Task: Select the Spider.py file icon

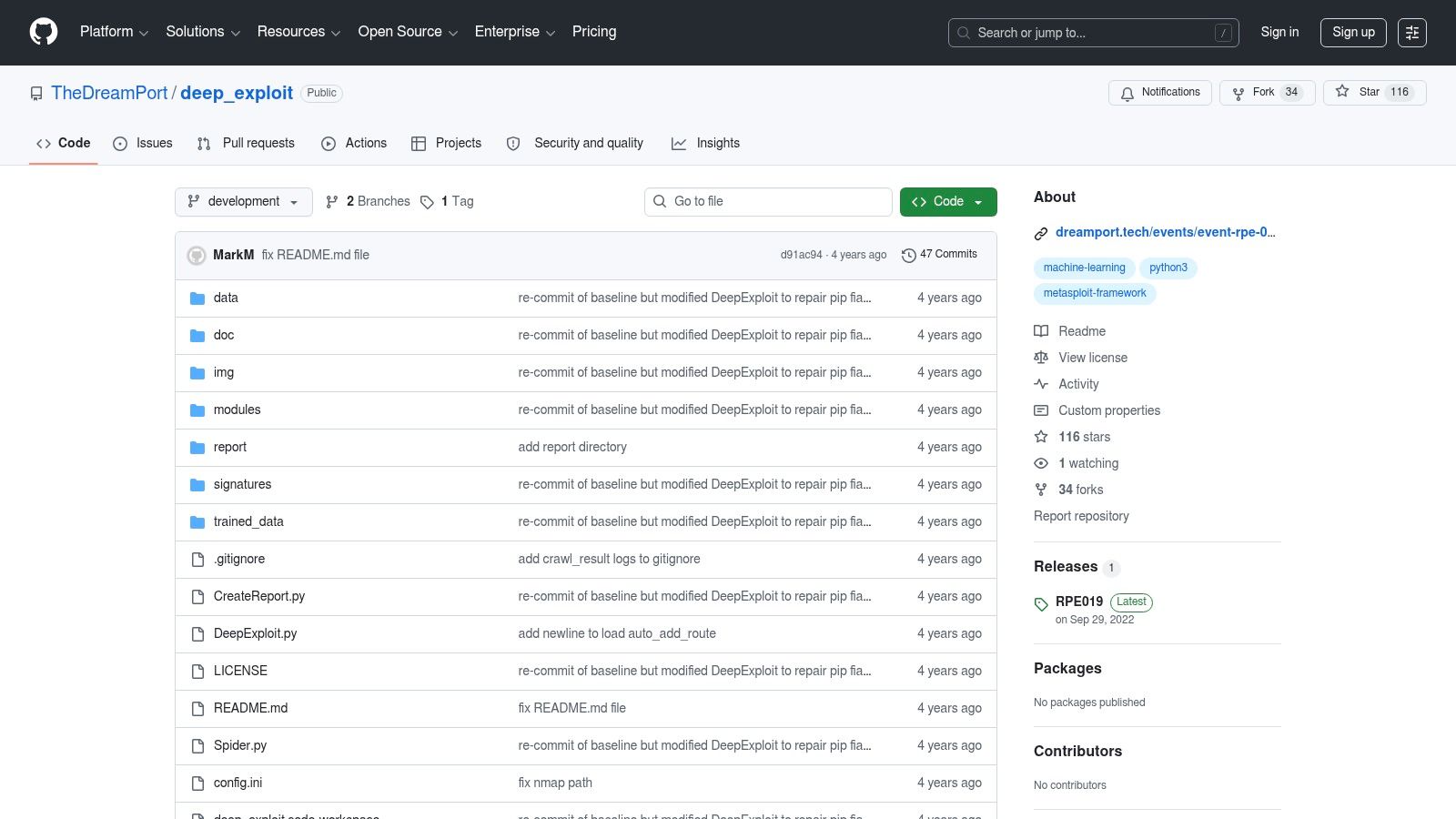Action: pyautogui.click(x=197, y=746)
